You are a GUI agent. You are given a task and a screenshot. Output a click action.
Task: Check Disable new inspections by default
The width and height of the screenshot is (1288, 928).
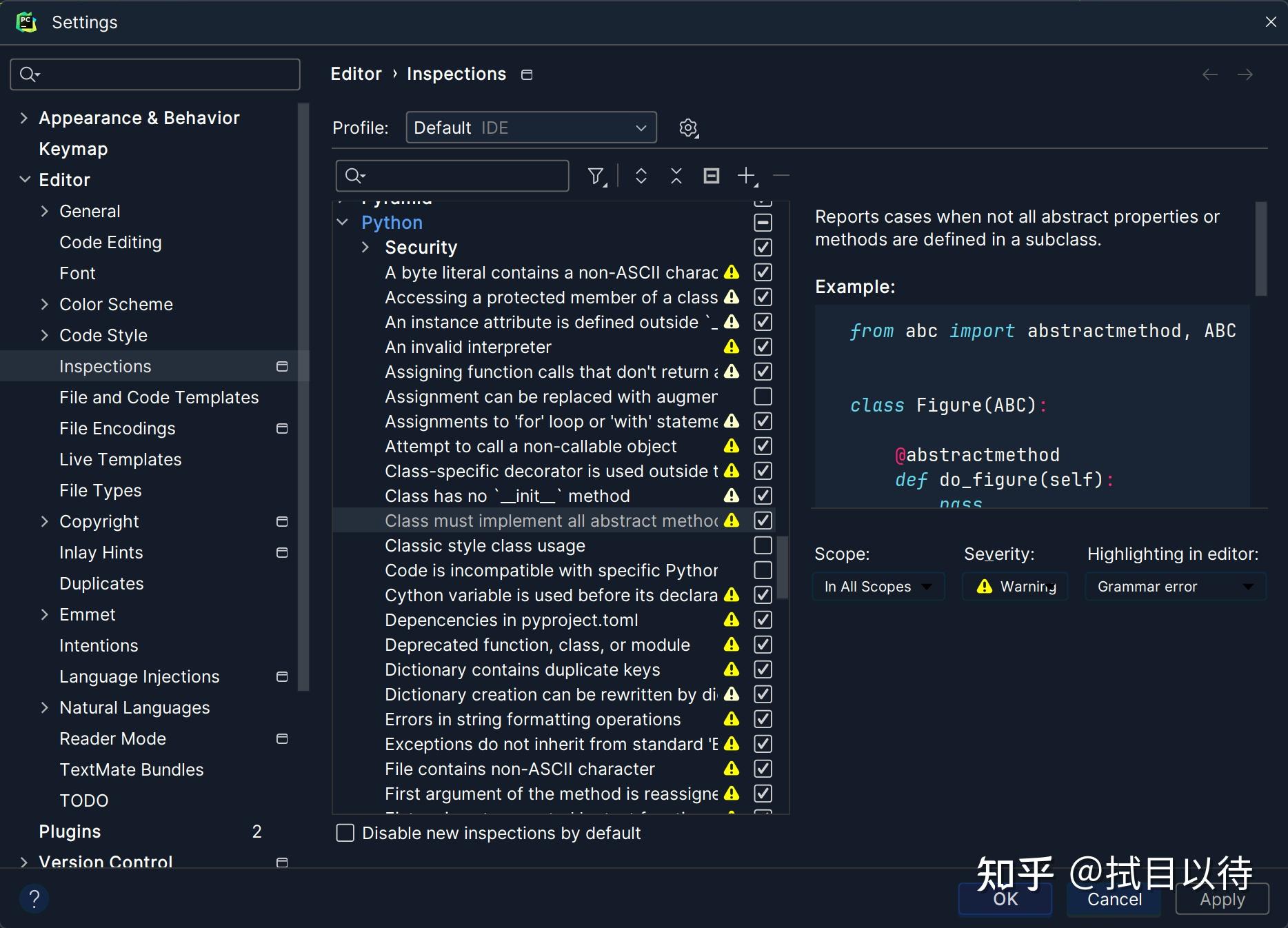pos(345,833)
